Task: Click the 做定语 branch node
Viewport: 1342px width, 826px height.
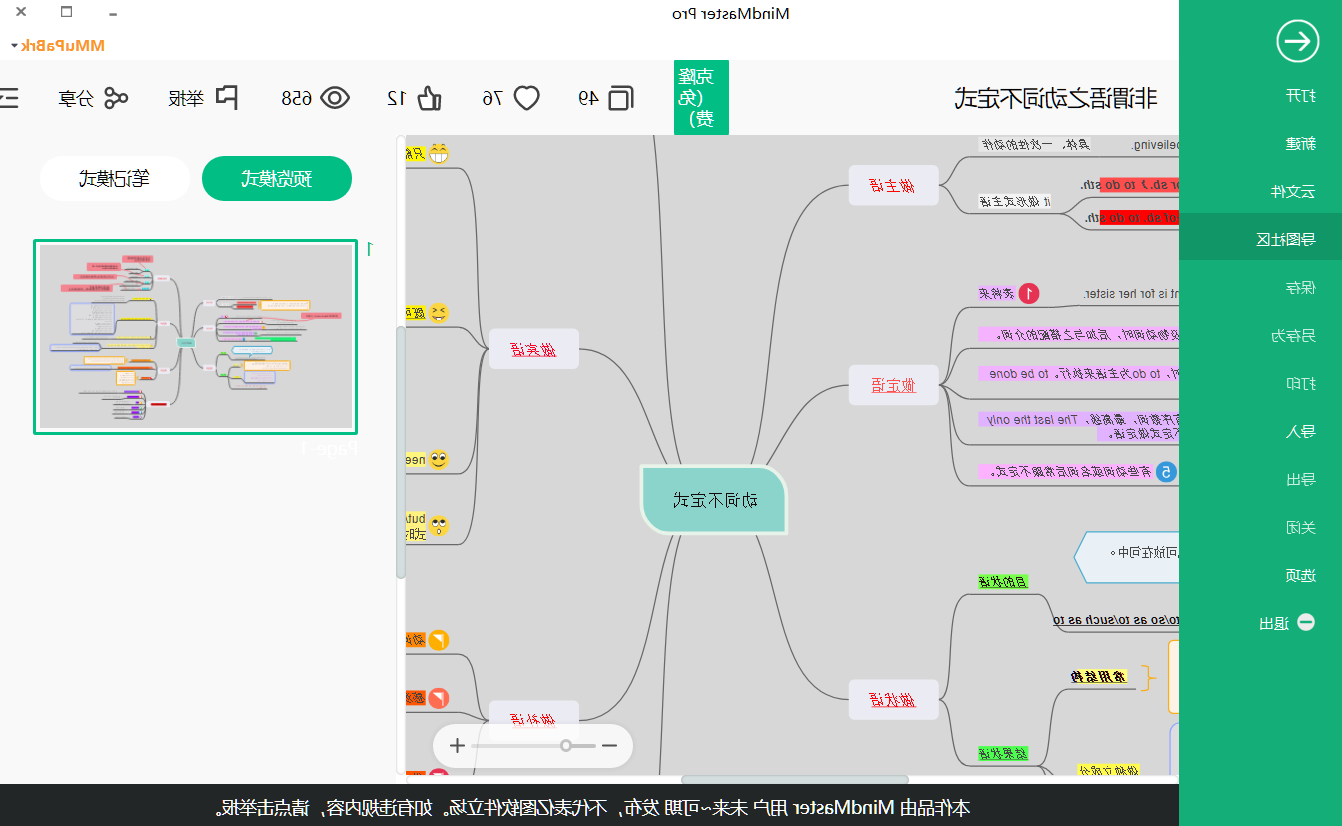Action: click(x=894, y=385)
